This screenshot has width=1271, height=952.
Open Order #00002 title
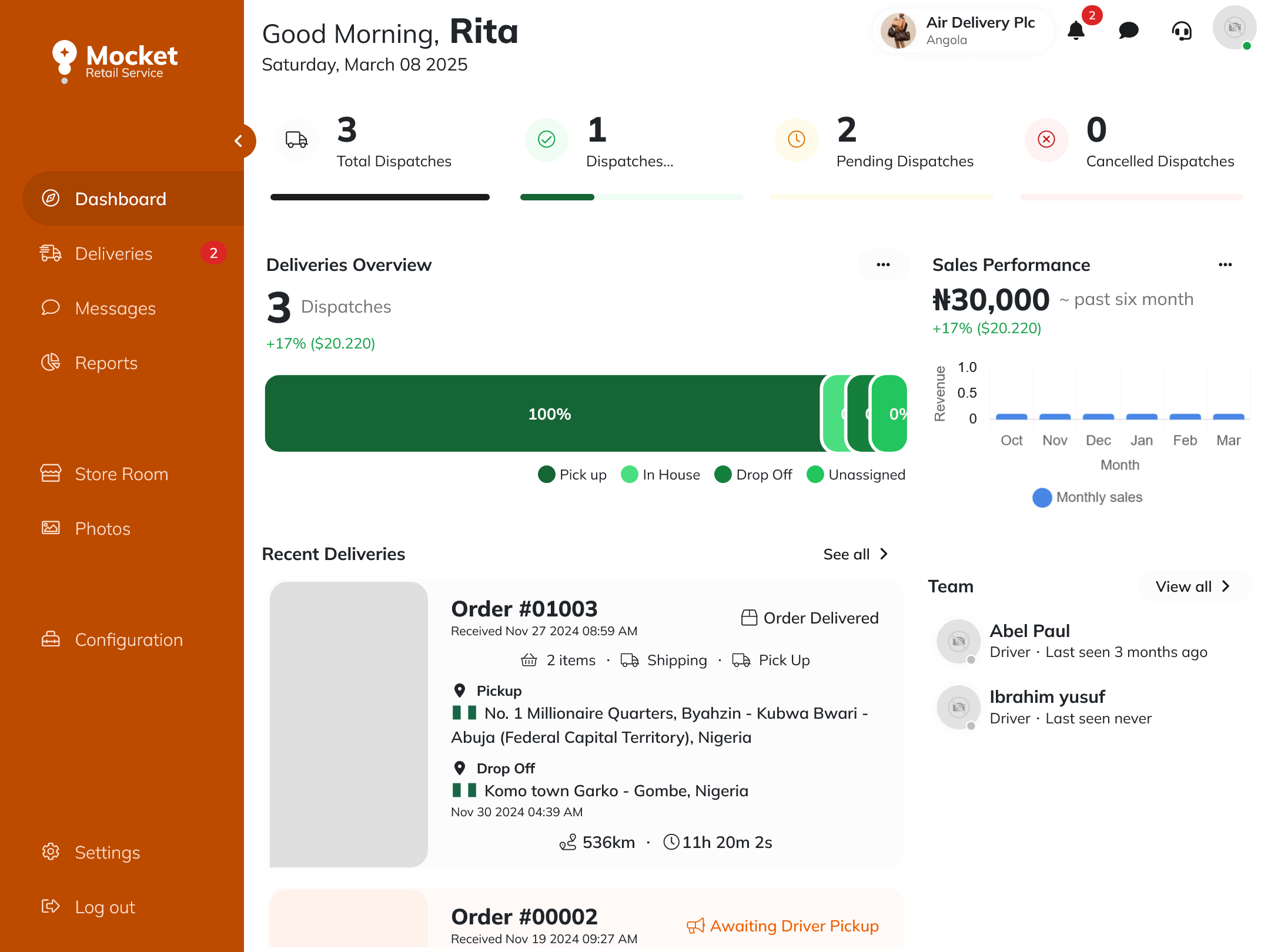click(x=524, y=917)
